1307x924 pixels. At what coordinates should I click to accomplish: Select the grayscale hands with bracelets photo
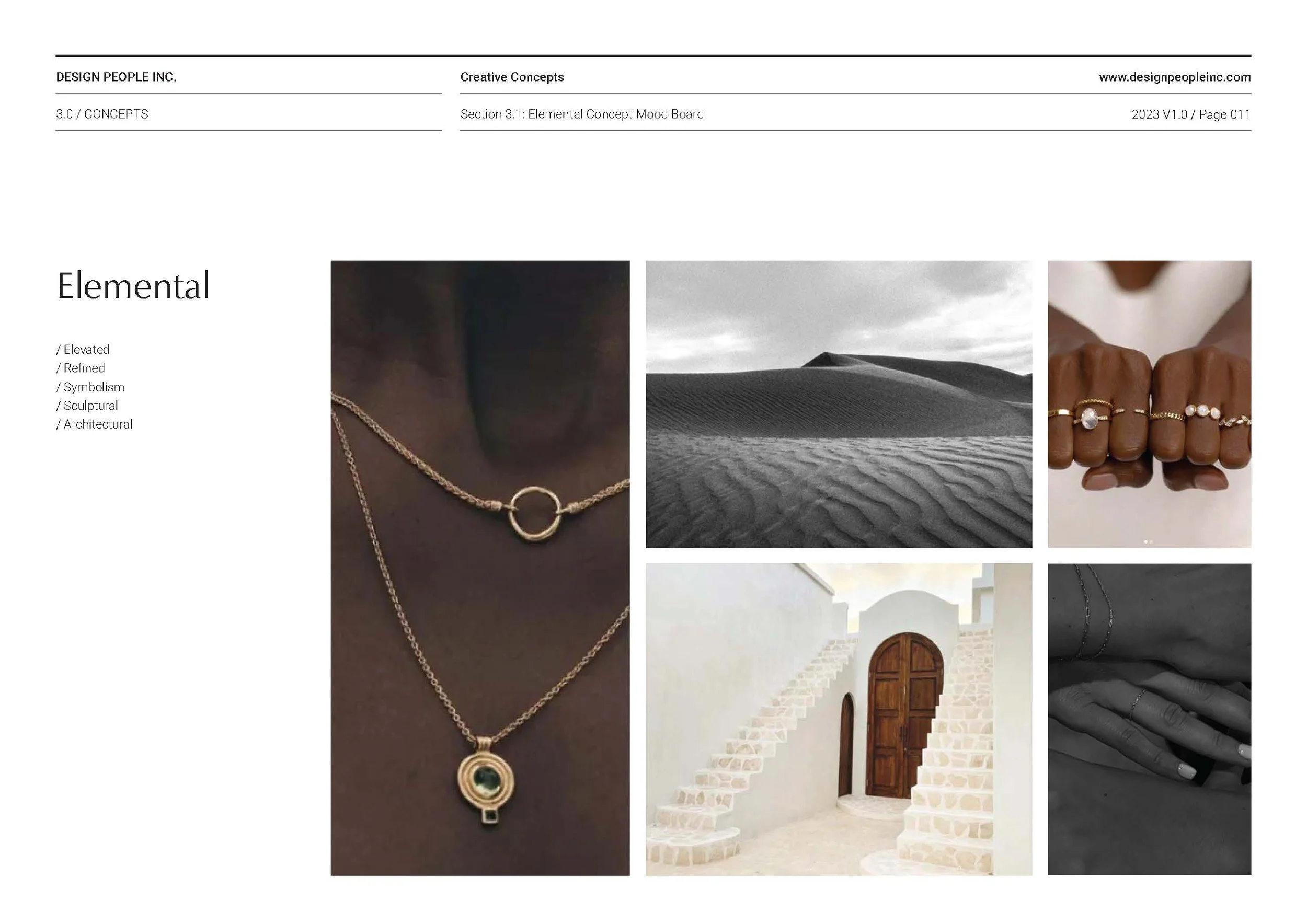[x=1149, y=720]
